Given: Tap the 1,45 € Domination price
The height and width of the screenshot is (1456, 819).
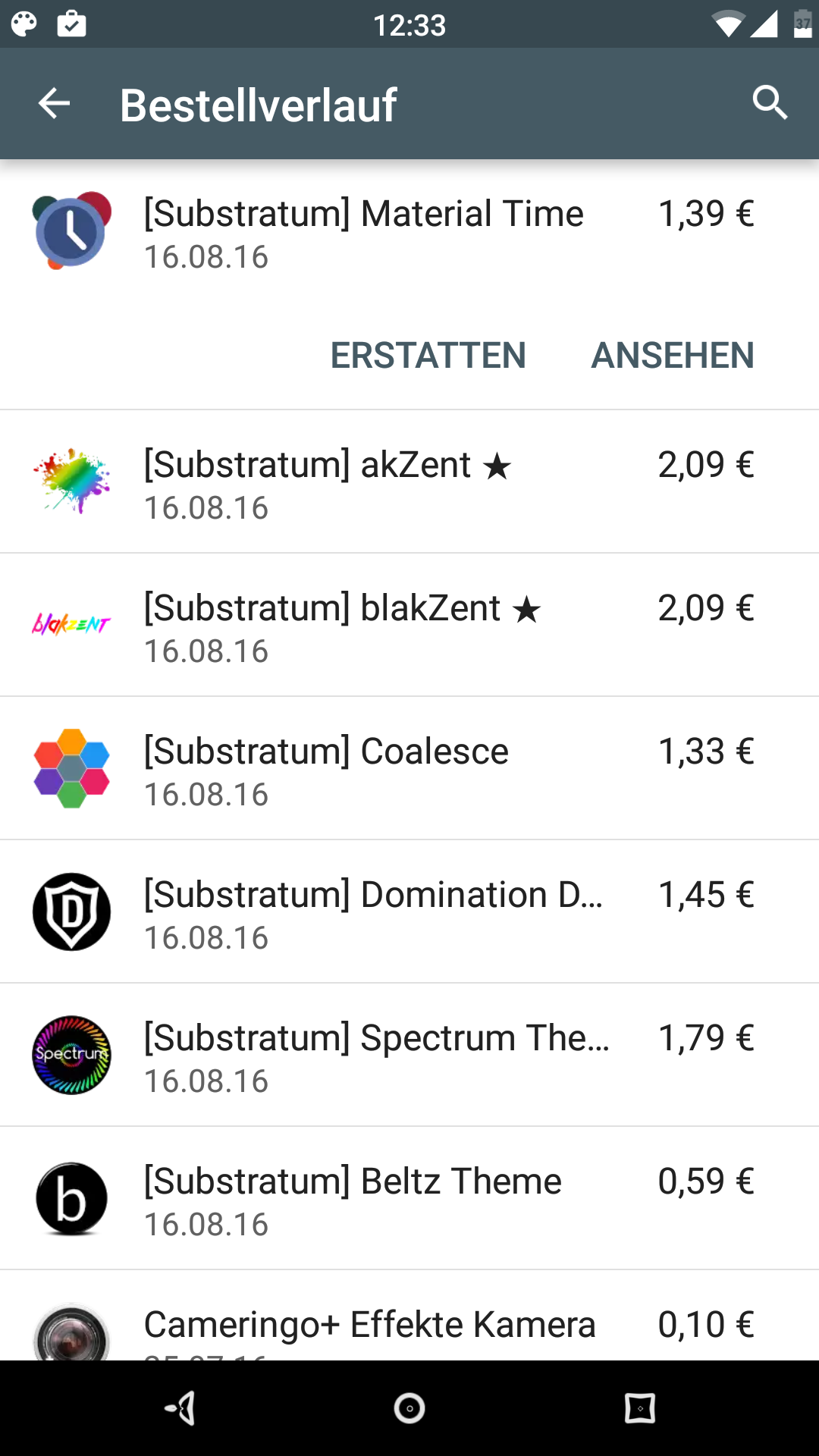Looking at the screenshot, I should click(705, 895).
